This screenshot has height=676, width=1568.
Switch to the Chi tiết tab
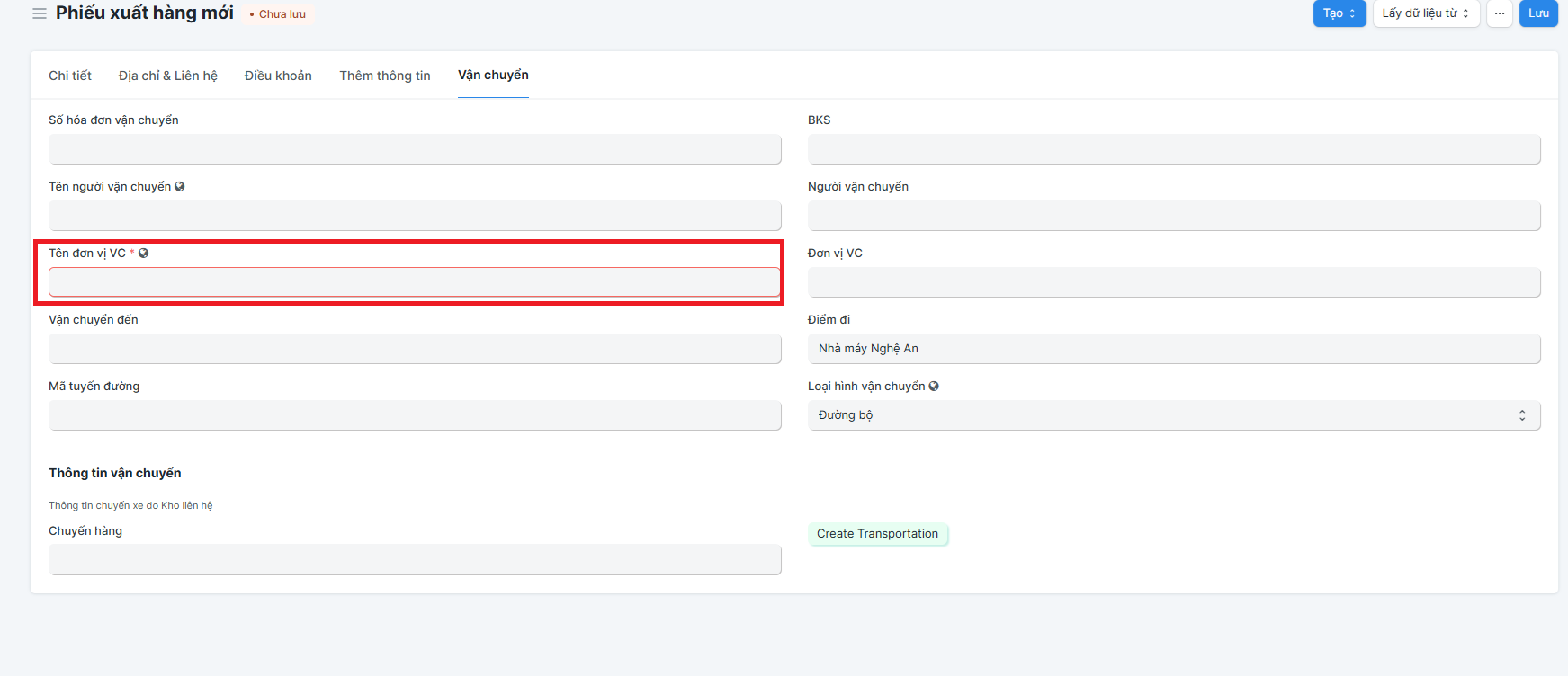point(70,76)
